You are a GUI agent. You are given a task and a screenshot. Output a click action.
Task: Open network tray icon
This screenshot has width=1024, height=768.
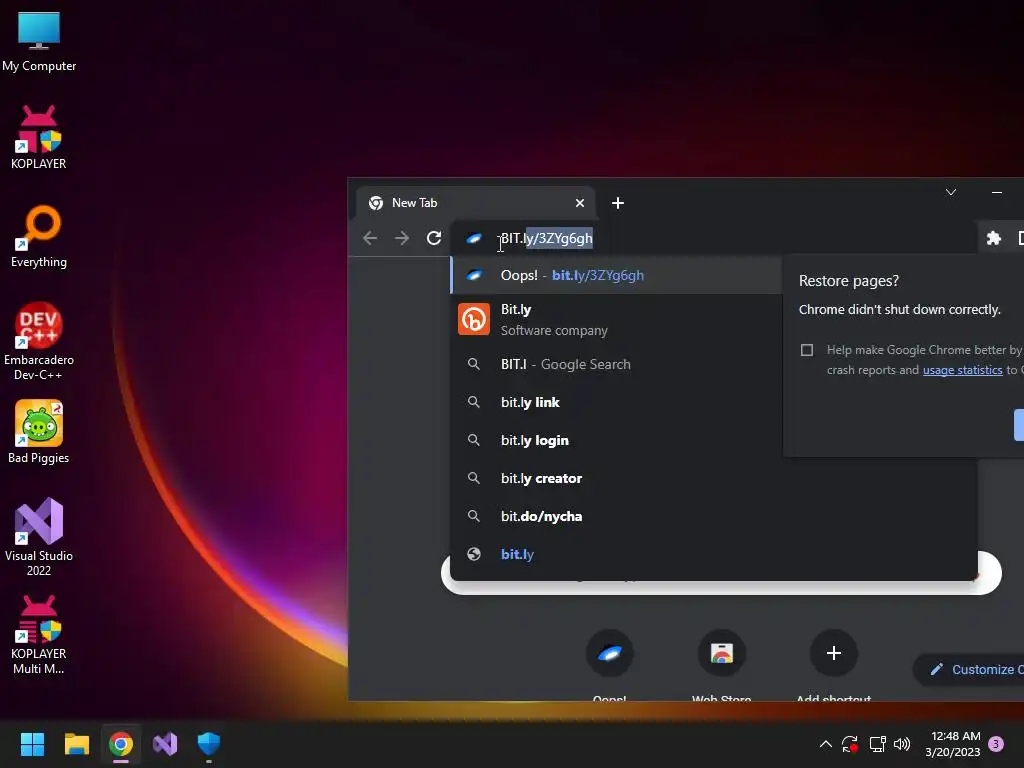coord(877,744)
